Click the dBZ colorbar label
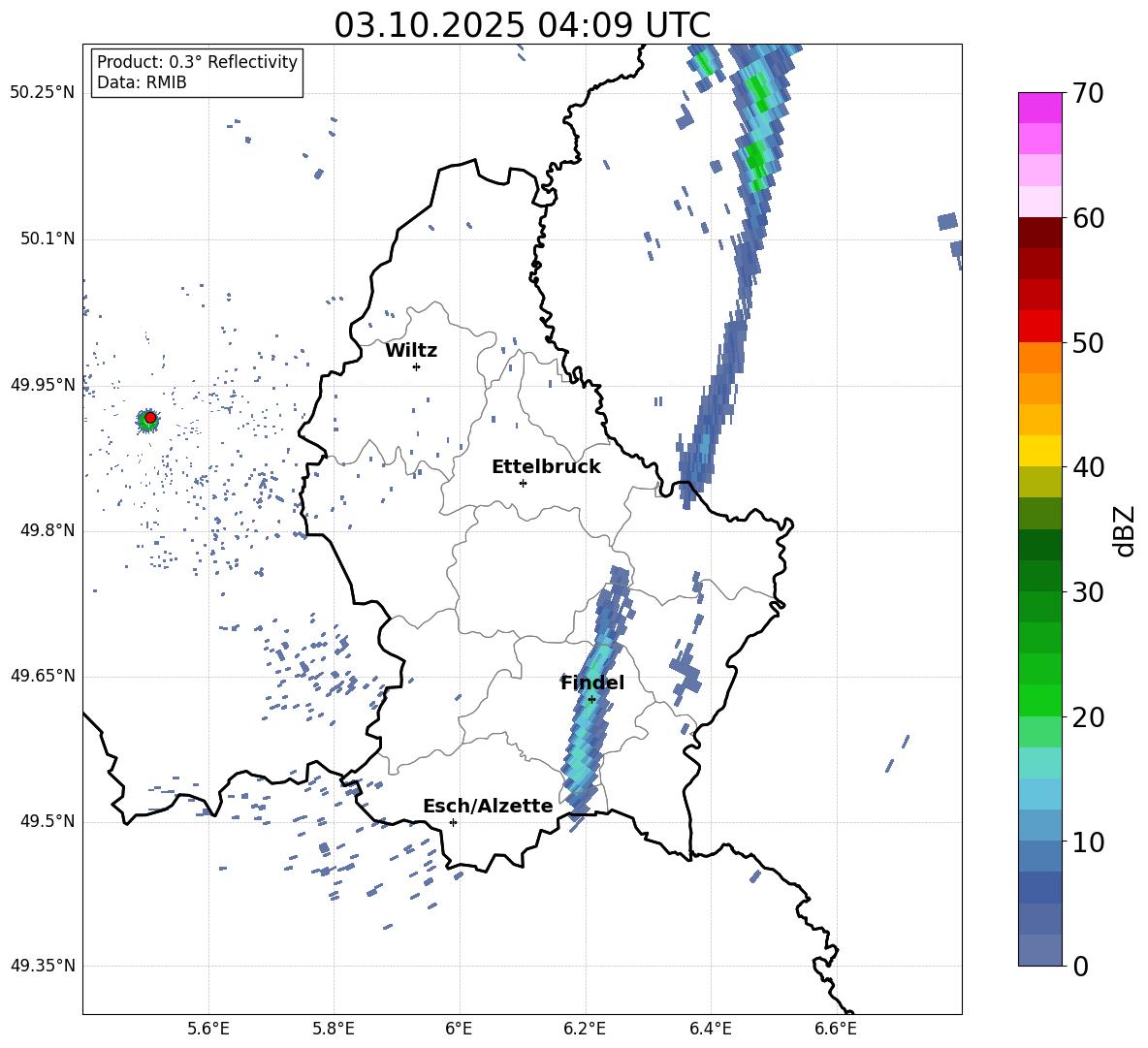The image size is (1148, 1048). (x=1124, y=530)
